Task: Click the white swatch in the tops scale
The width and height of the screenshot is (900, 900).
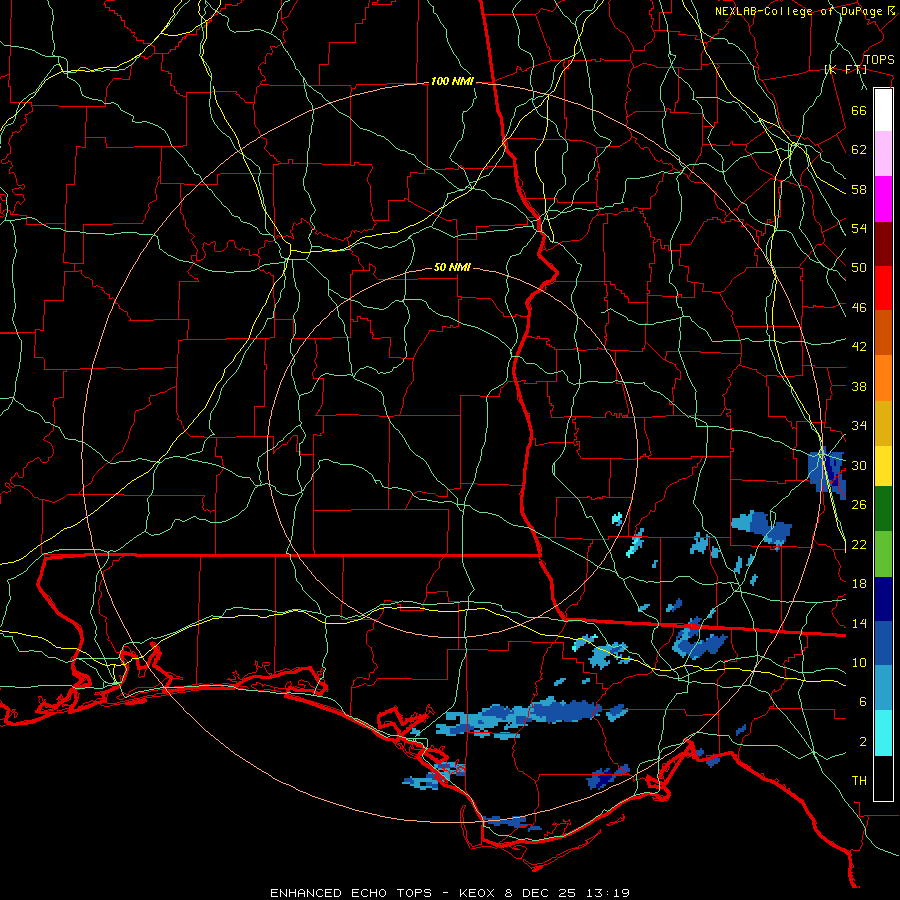Action: coord(883,110)
